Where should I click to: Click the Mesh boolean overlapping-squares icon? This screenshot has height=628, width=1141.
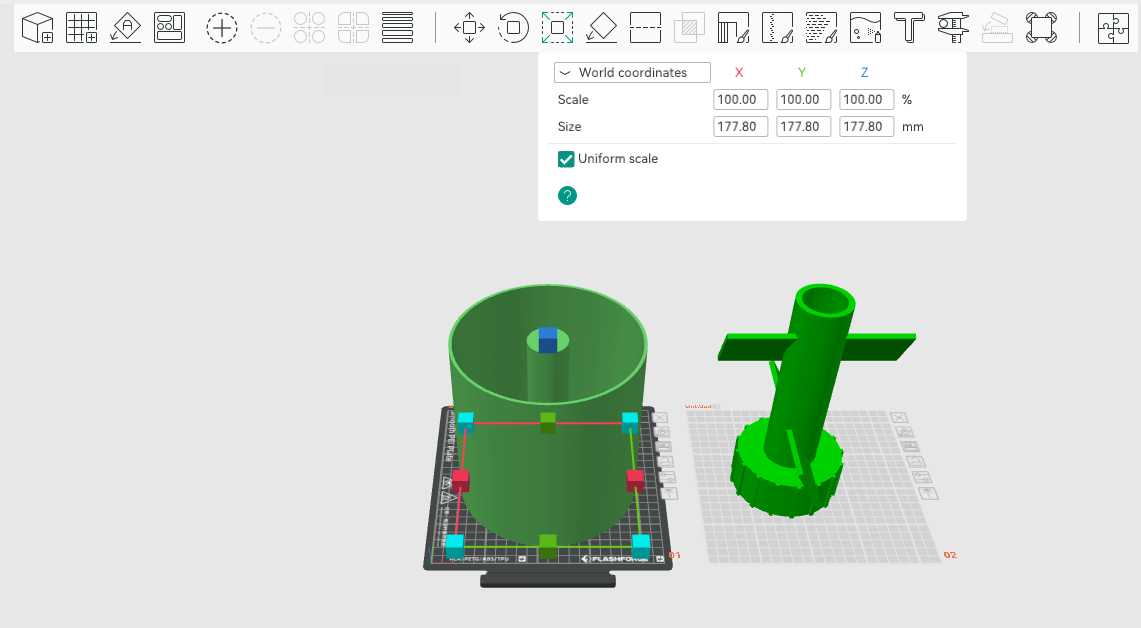(x=689, y=28)
